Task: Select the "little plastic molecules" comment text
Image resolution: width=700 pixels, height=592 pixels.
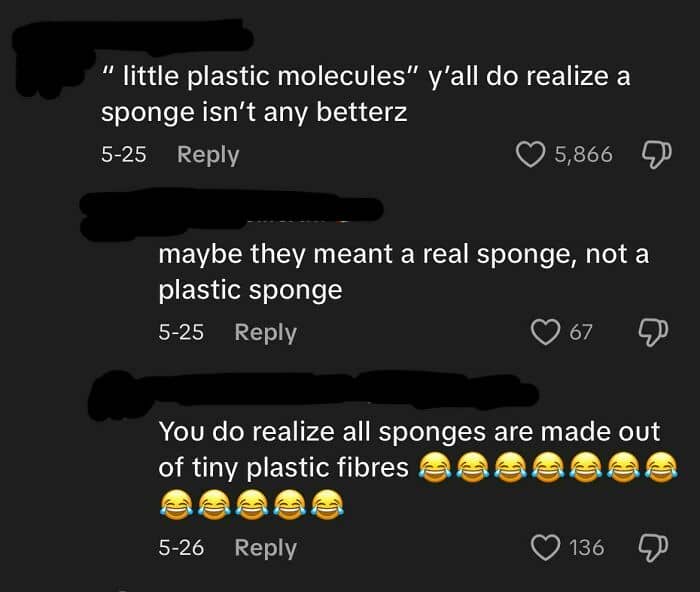Action: pos(365,94)
